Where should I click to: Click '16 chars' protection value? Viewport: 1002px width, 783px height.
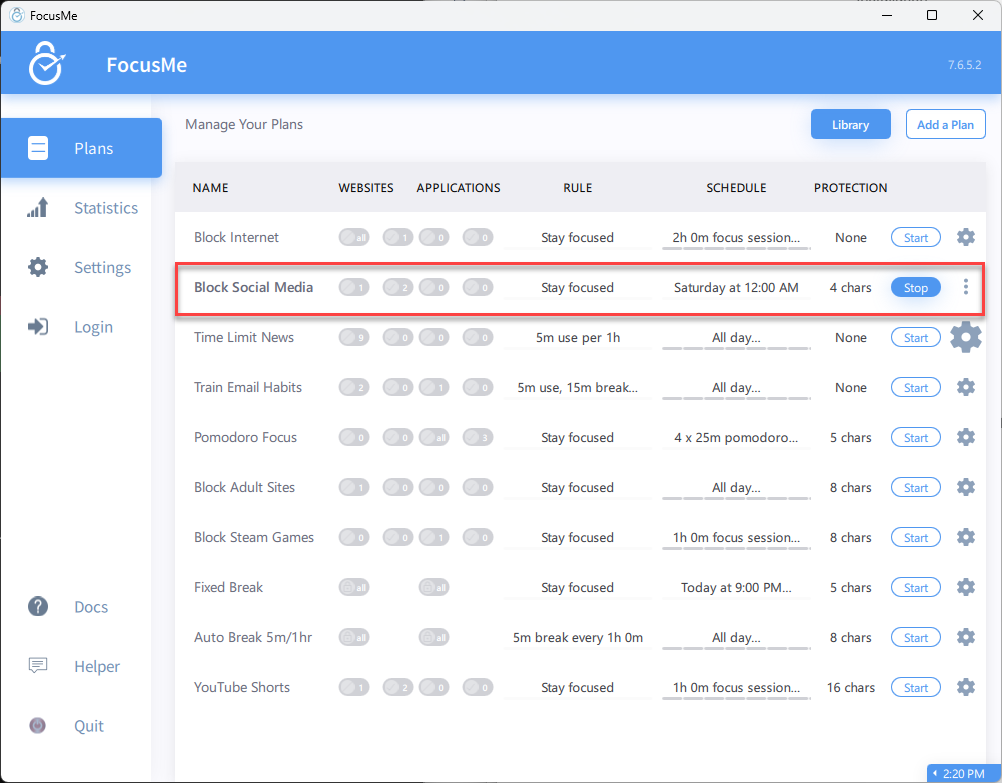[851, 687]
